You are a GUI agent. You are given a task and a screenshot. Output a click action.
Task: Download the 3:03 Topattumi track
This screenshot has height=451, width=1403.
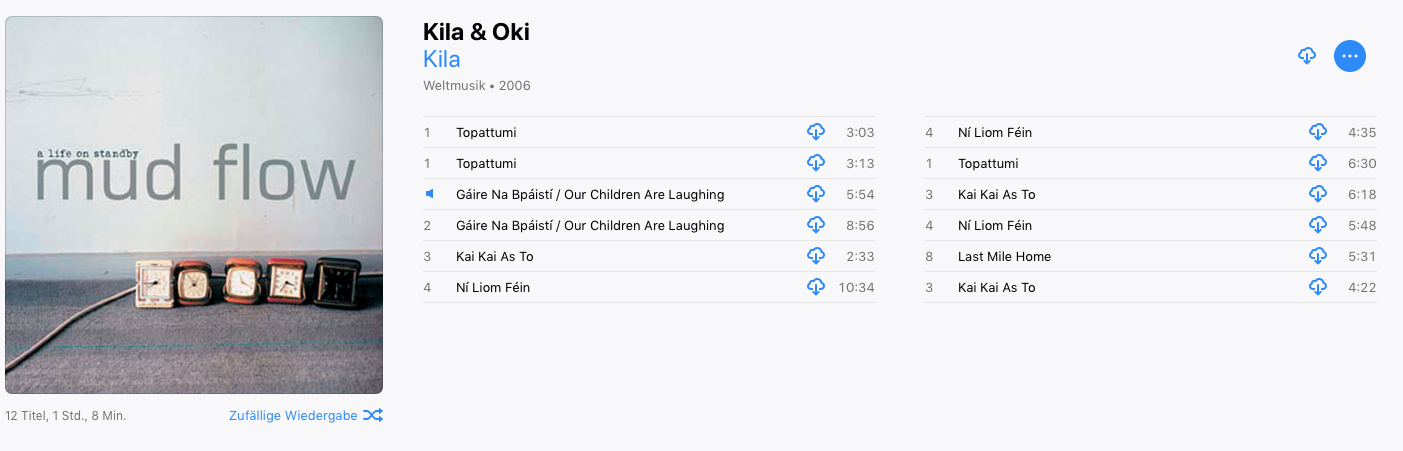point(815,132)
